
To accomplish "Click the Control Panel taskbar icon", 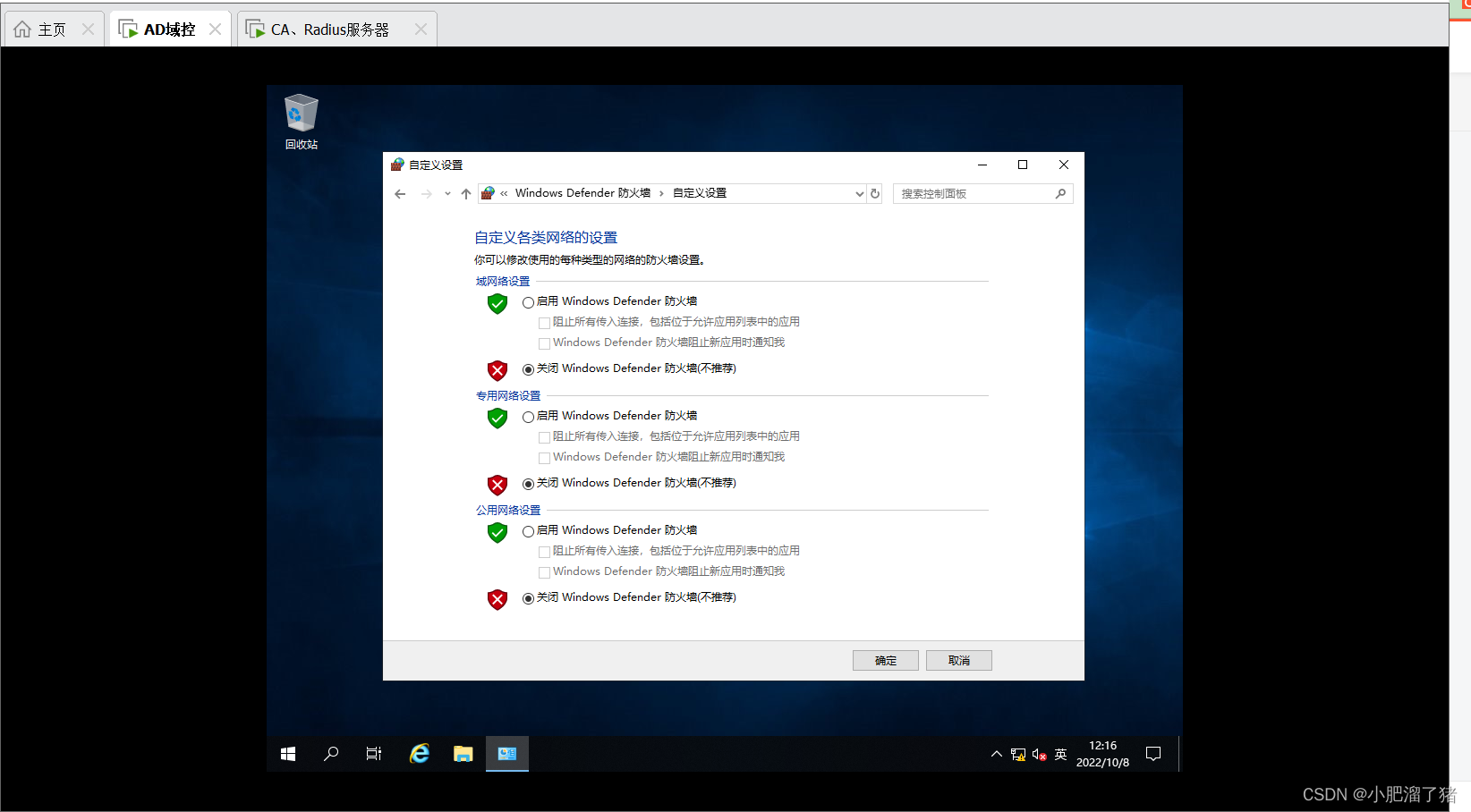I will coord(507,754).
